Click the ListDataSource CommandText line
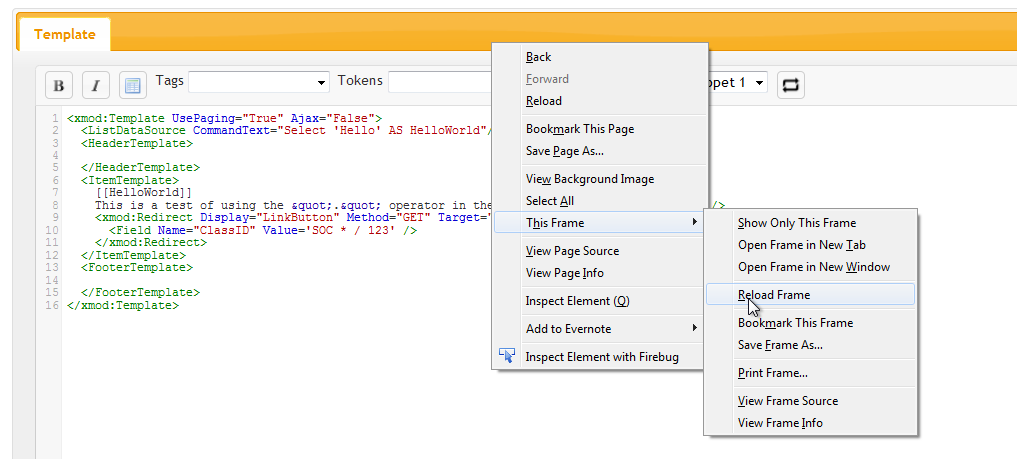The width and height of the screenshot is (1017, 459). [x=287, y=131]
